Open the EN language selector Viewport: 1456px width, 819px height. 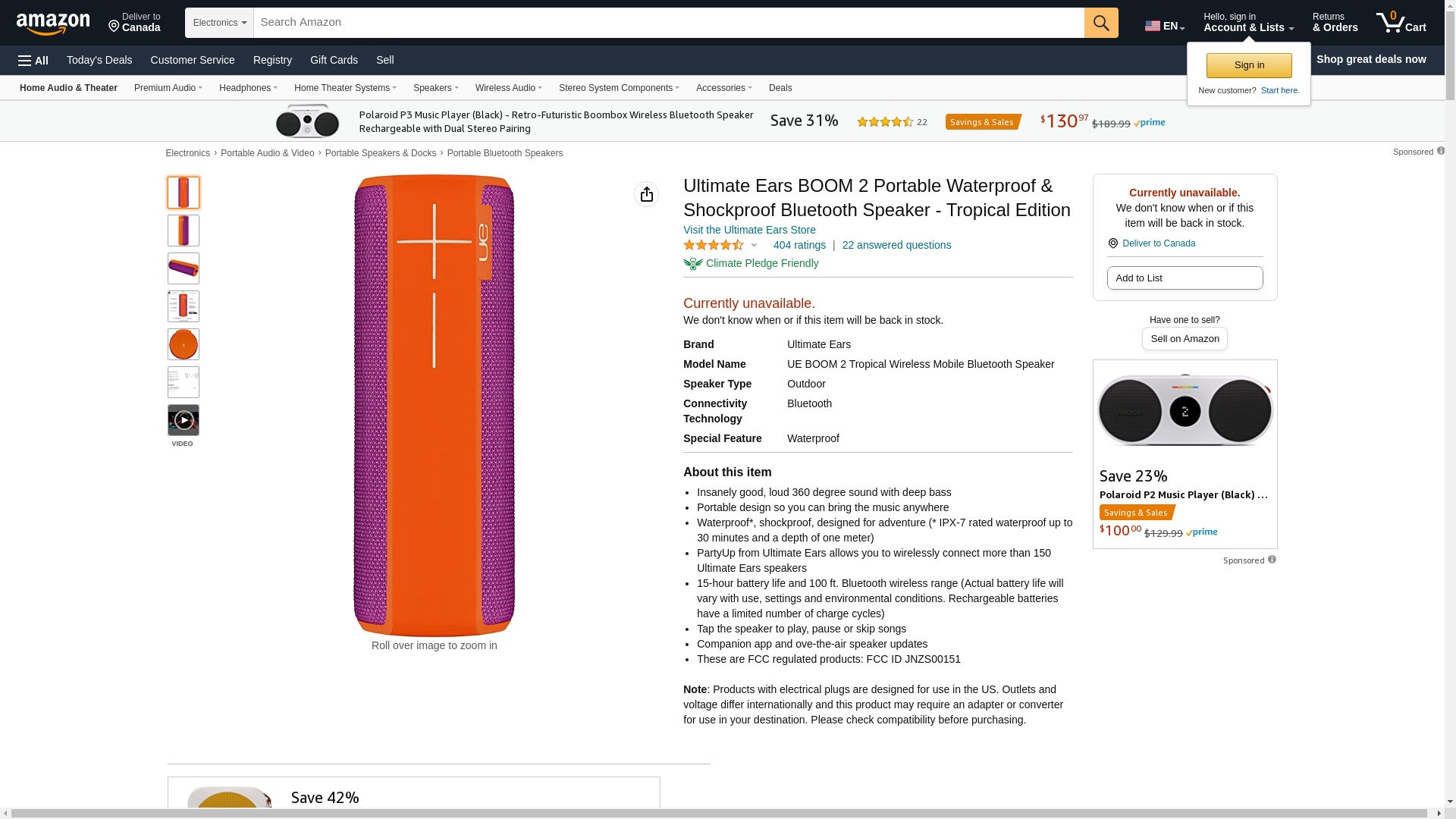click(x=1164, y=26)
